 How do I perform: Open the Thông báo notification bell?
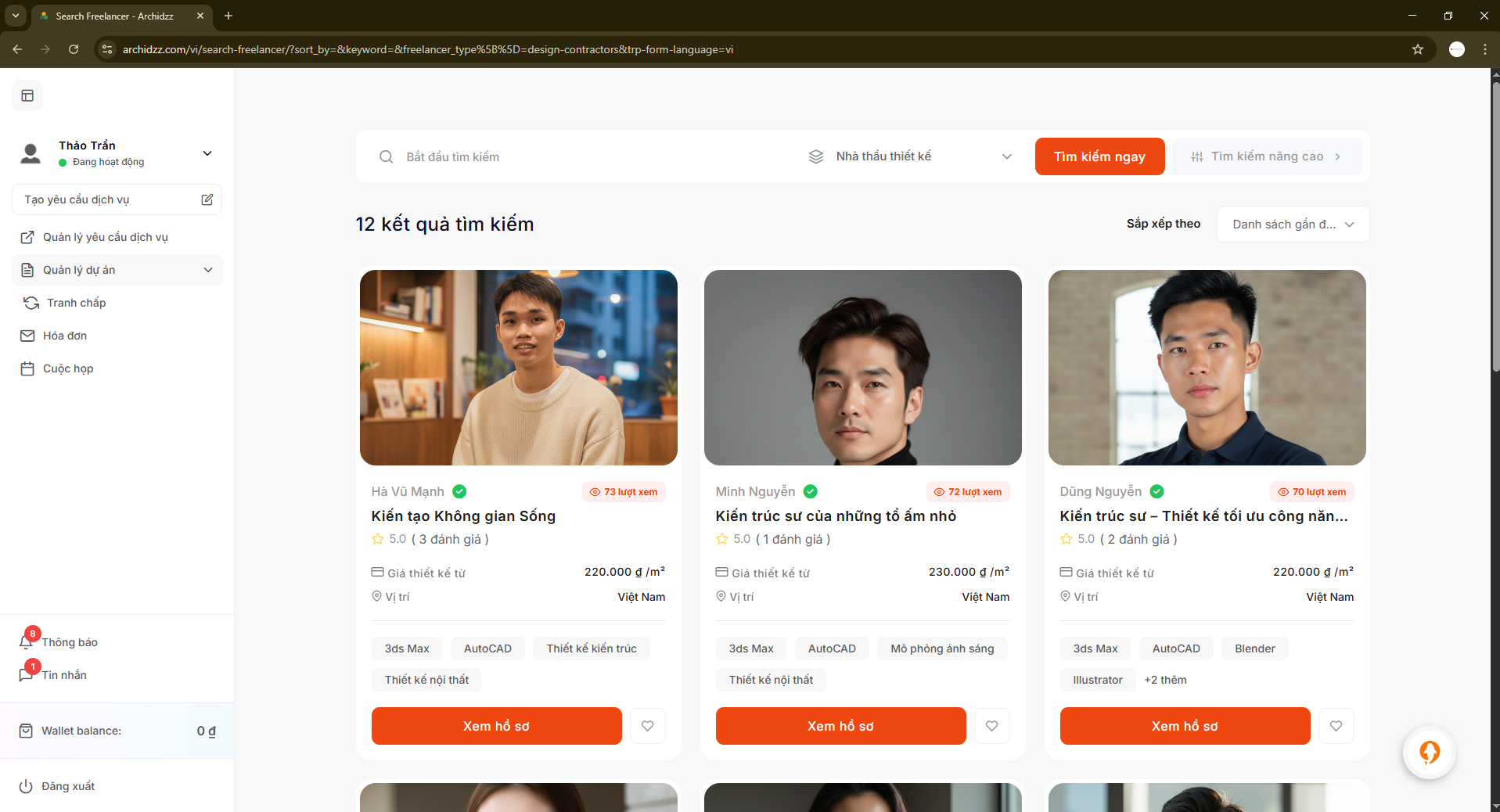click(26, 642)
